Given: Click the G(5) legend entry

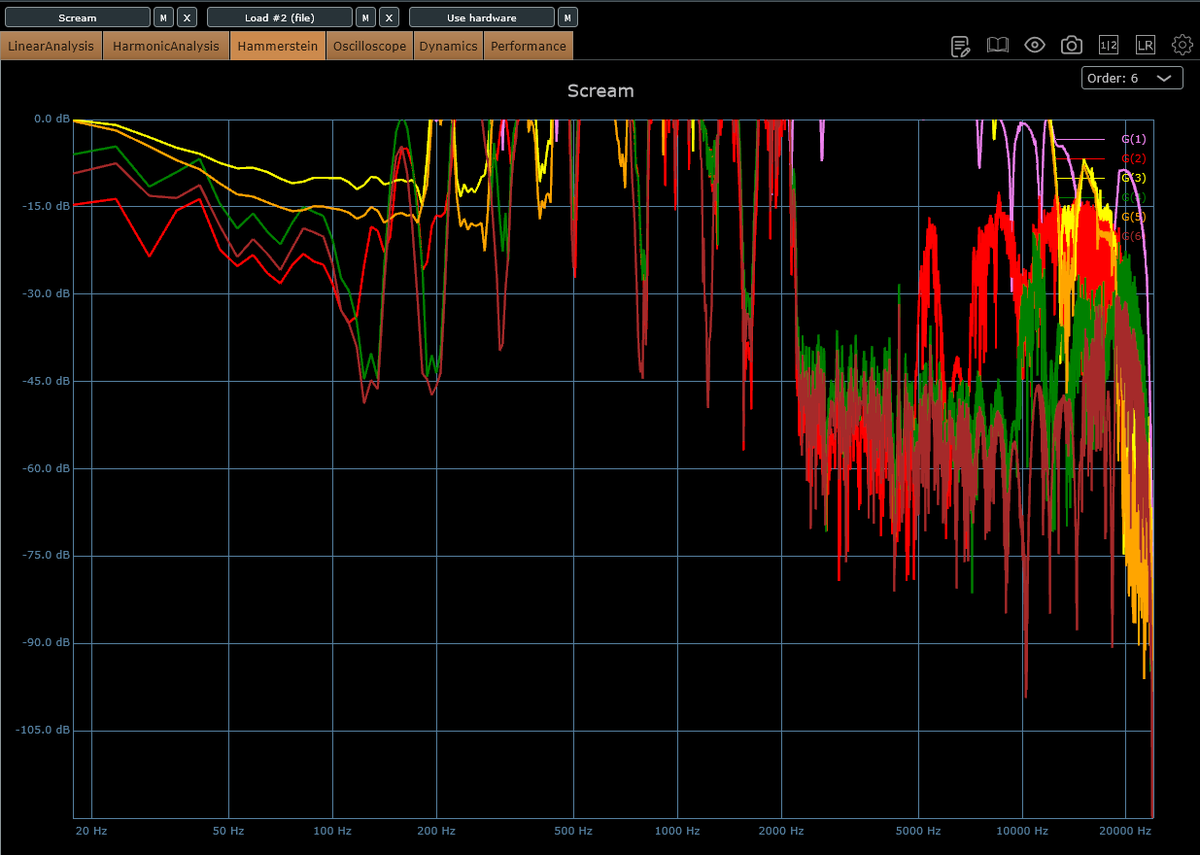Looking at the screenshot, I should [1133, 216].
